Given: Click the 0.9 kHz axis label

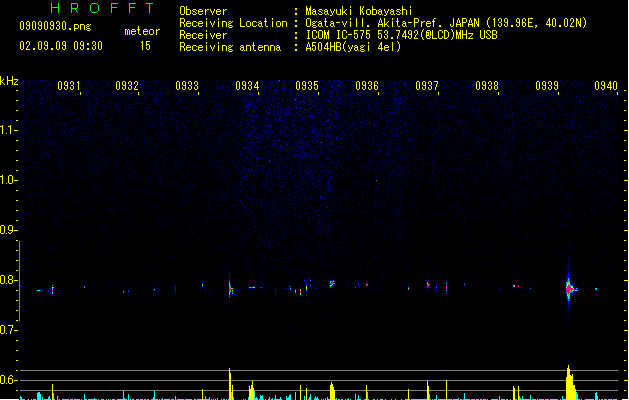Looking at the screenshot, I should click(x=8, y=230).
